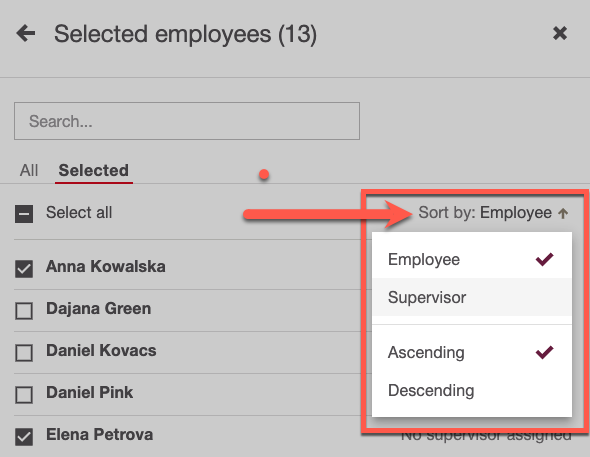
Task: Click the back arrow icon
Action: (x=26, y=33)
